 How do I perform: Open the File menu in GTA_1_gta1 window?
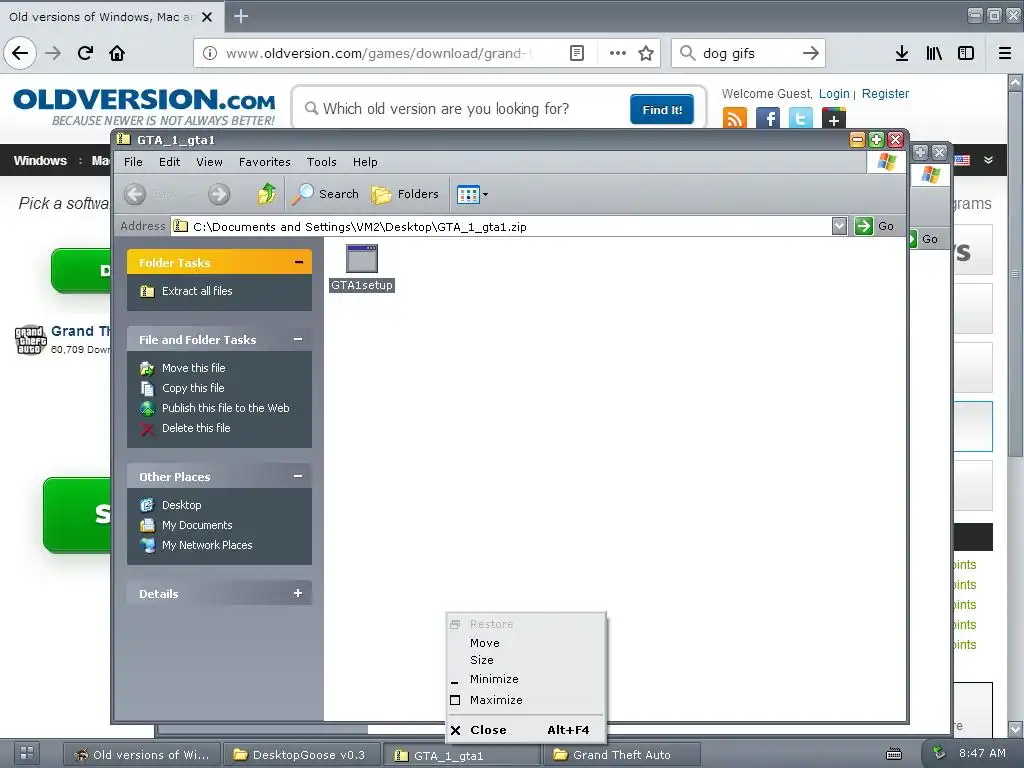click(x=133, y=162)
